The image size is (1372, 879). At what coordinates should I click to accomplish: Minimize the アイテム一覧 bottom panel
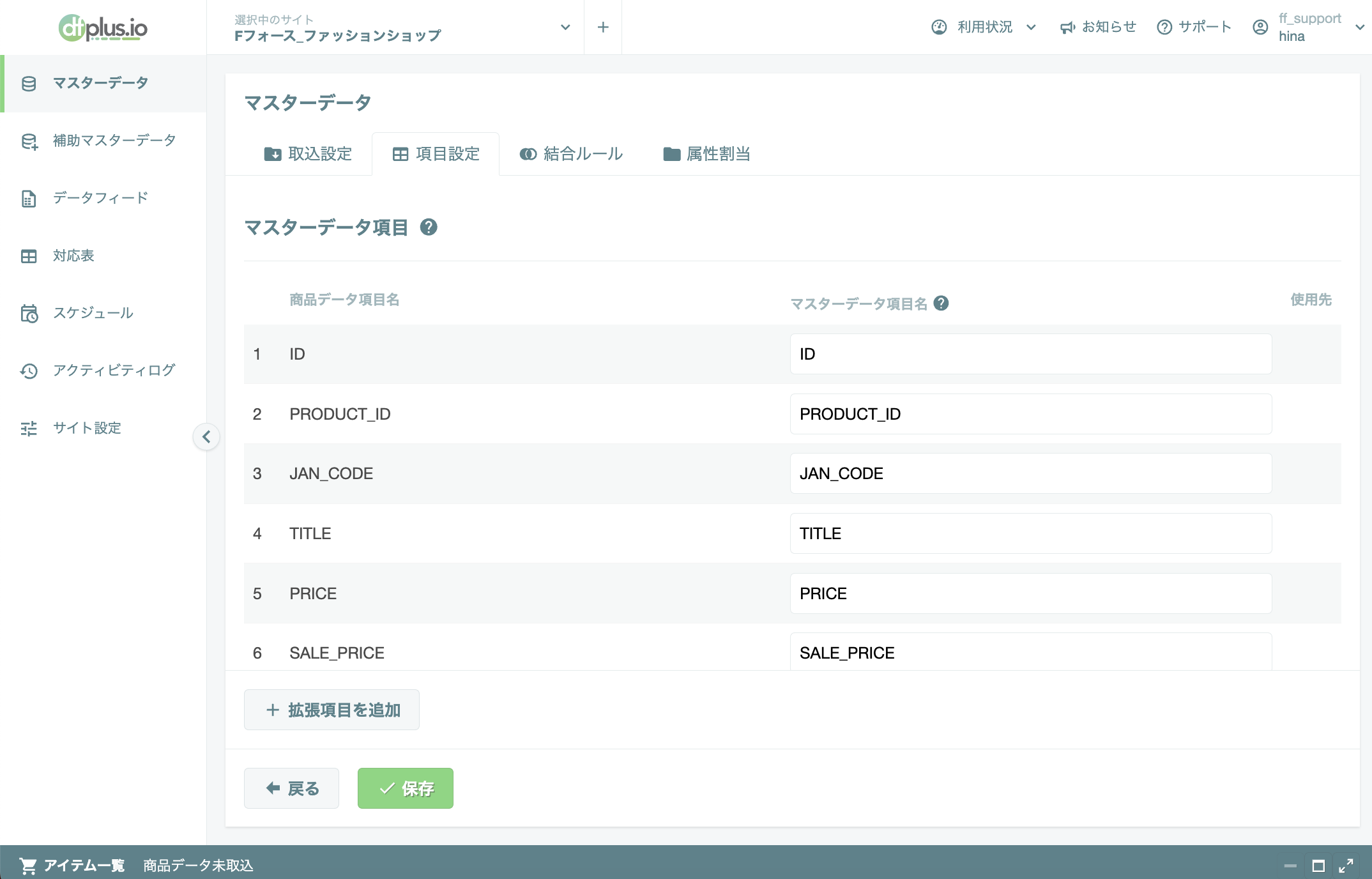(1290, 866)
